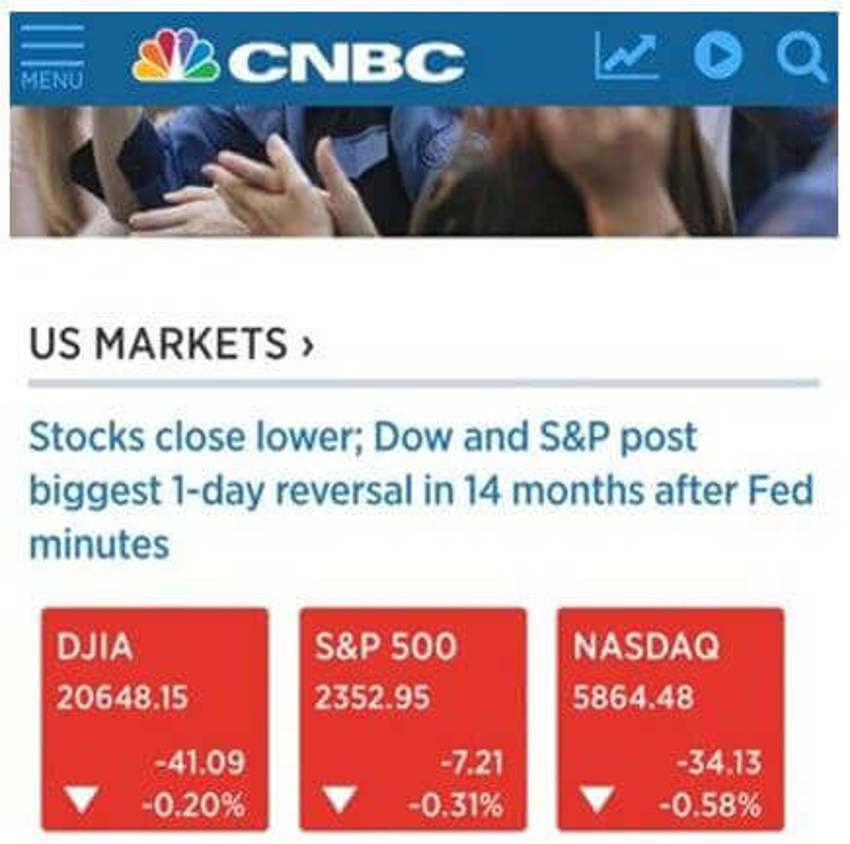Read the 'Stocks close lower' headline
Screen dimensions: 850x844
tap(421, 490)
